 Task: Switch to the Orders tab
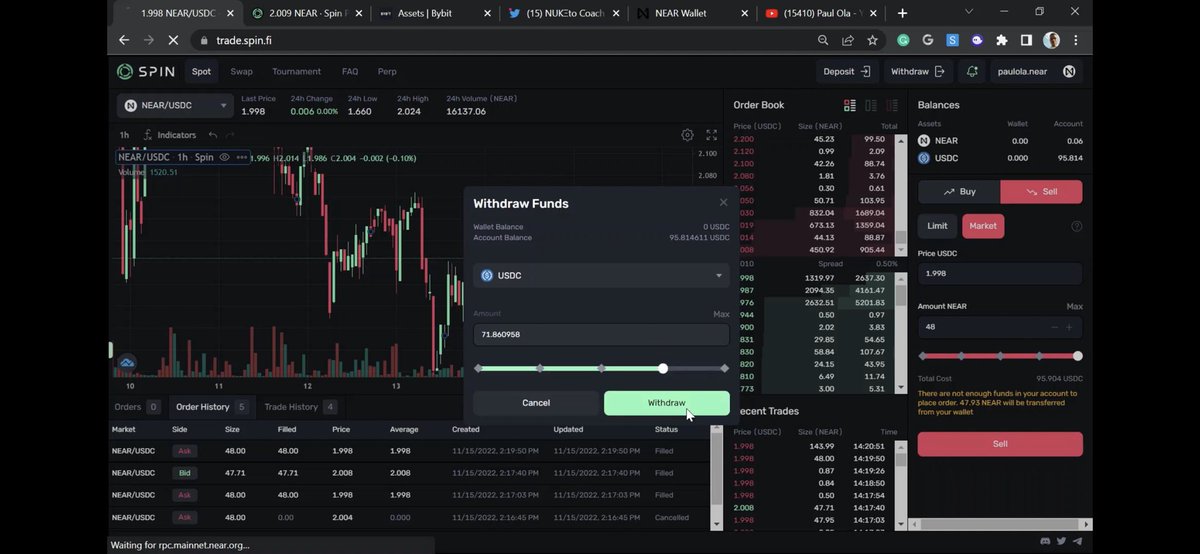[x=136, y=407]
